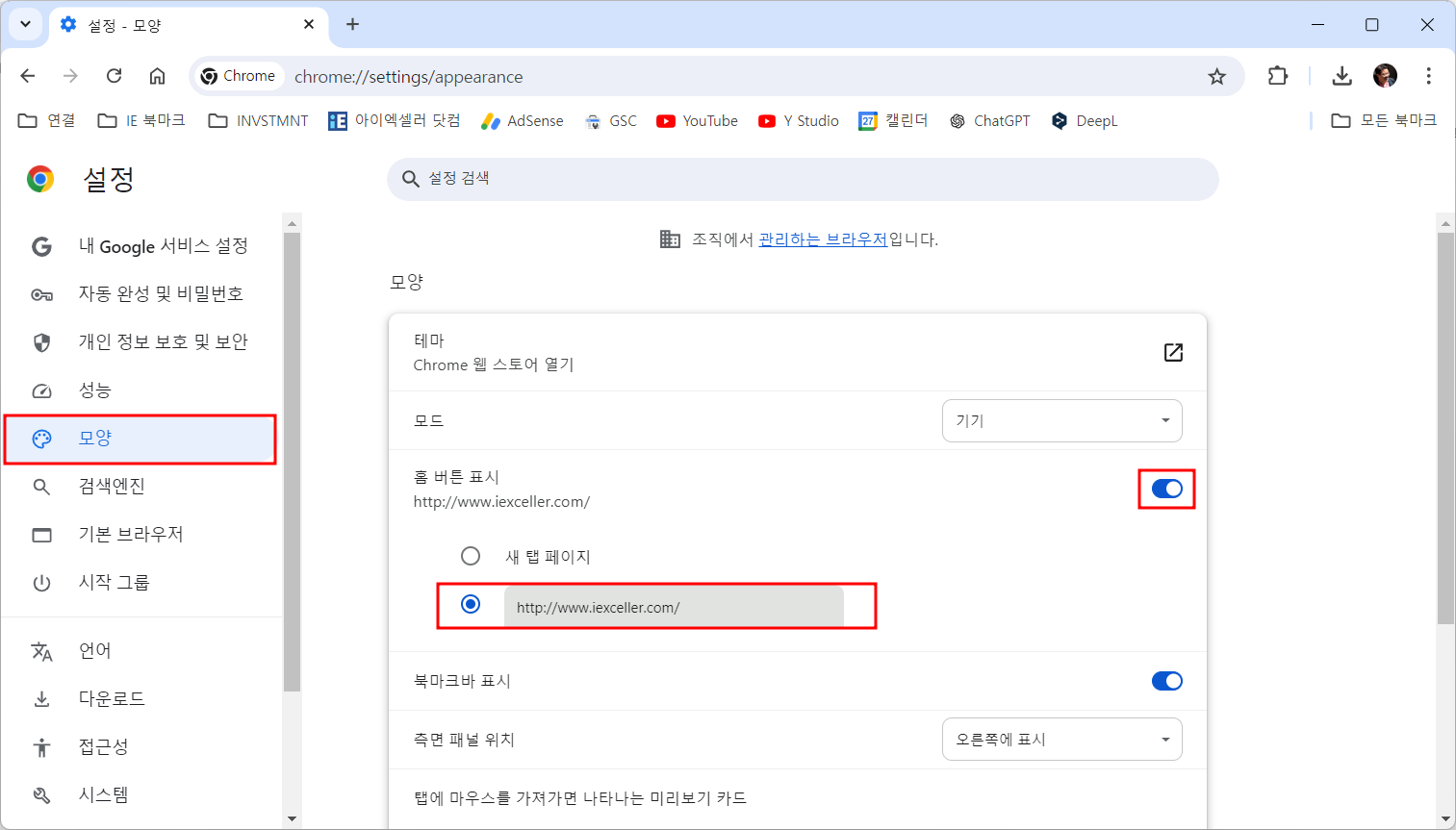Click the Chrome site info chip

pyautogui.click(x=239, y=76)
